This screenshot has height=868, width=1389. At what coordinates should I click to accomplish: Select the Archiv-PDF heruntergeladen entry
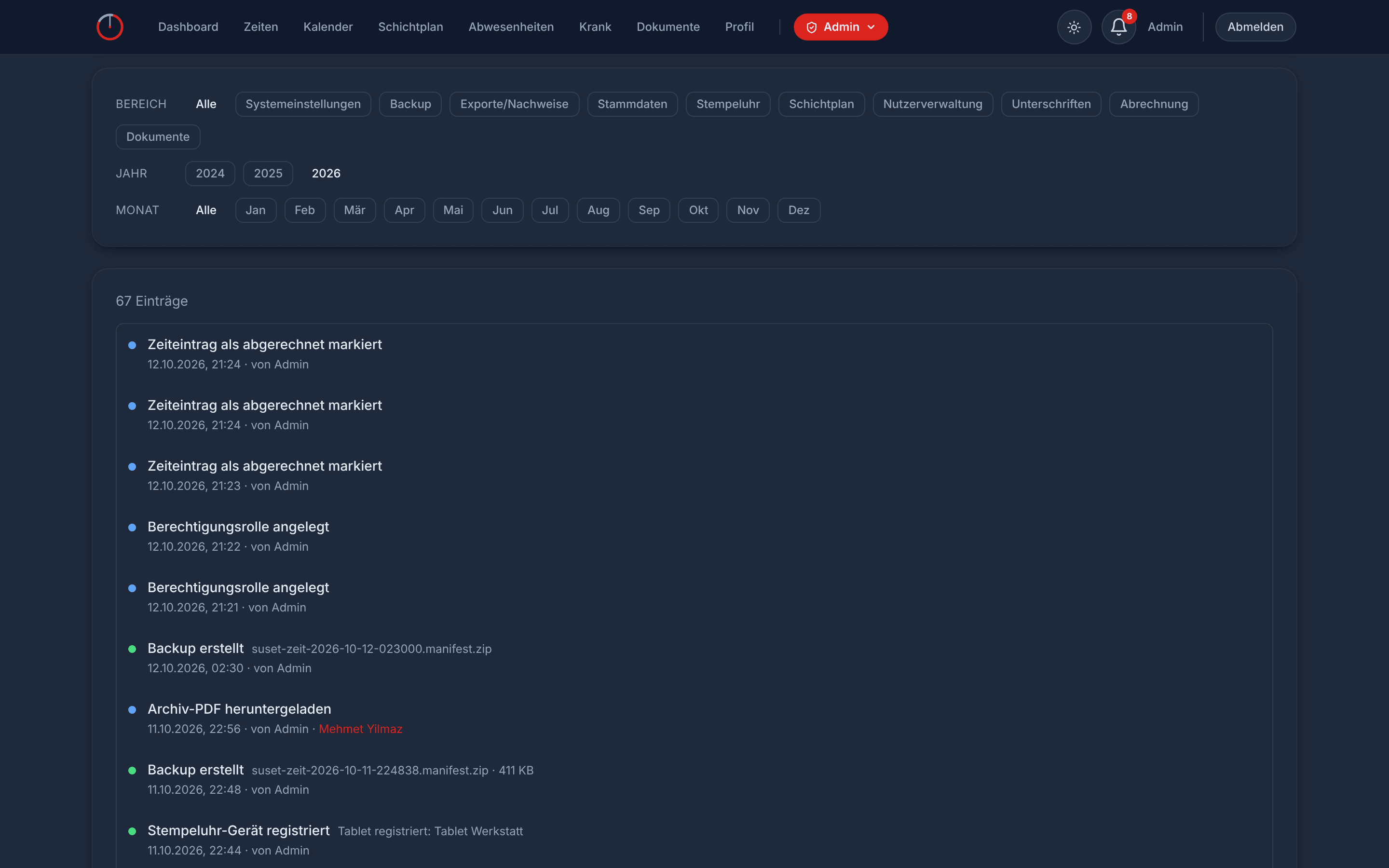click(x=694, y=719)
